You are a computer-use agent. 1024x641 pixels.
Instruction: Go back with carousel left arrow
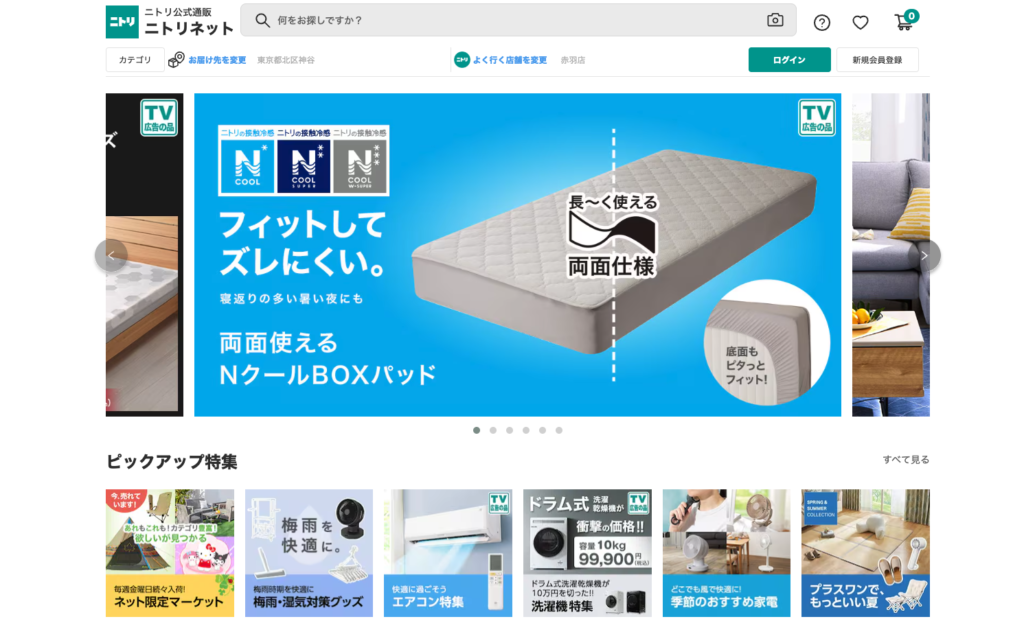tap(111, 255)
